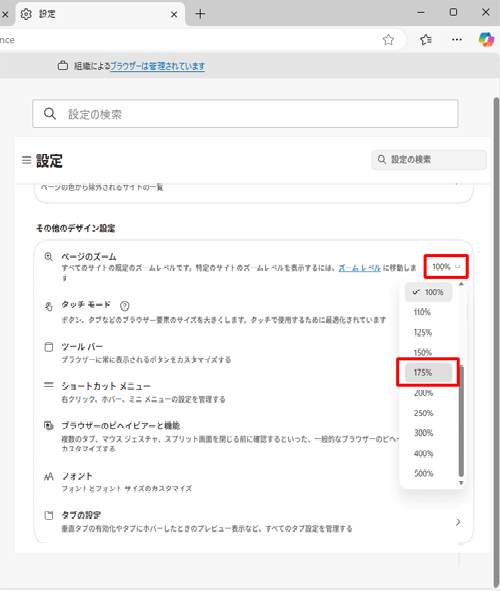The height and width of the screenshot is (591, 500).
Task: Launch Copilot from the toolbar icon
Action: [486, 39]
